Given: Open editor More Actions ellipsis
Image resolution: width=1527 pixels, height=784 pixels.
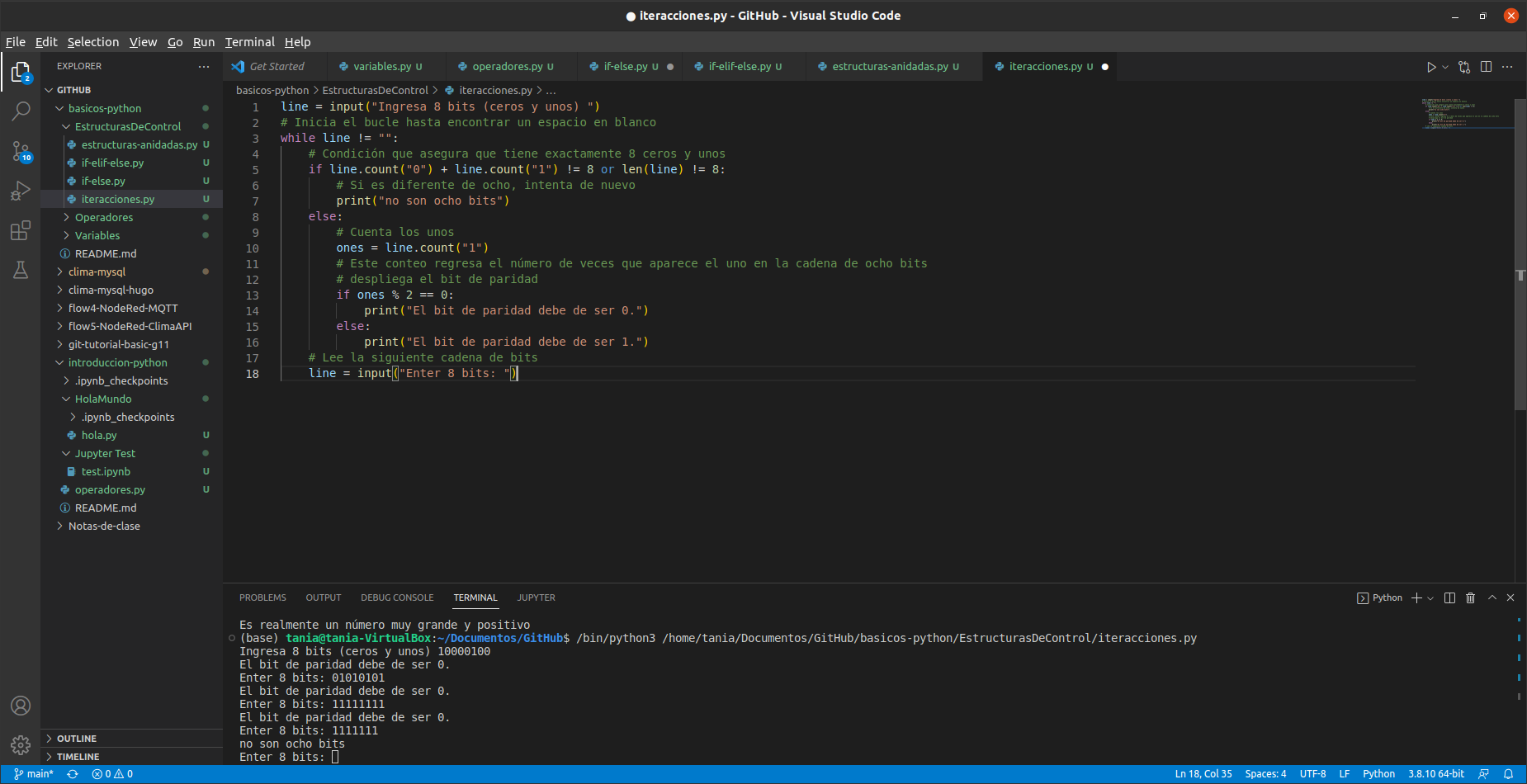Looking at the screenshot, I should (x=1507, y=67).
